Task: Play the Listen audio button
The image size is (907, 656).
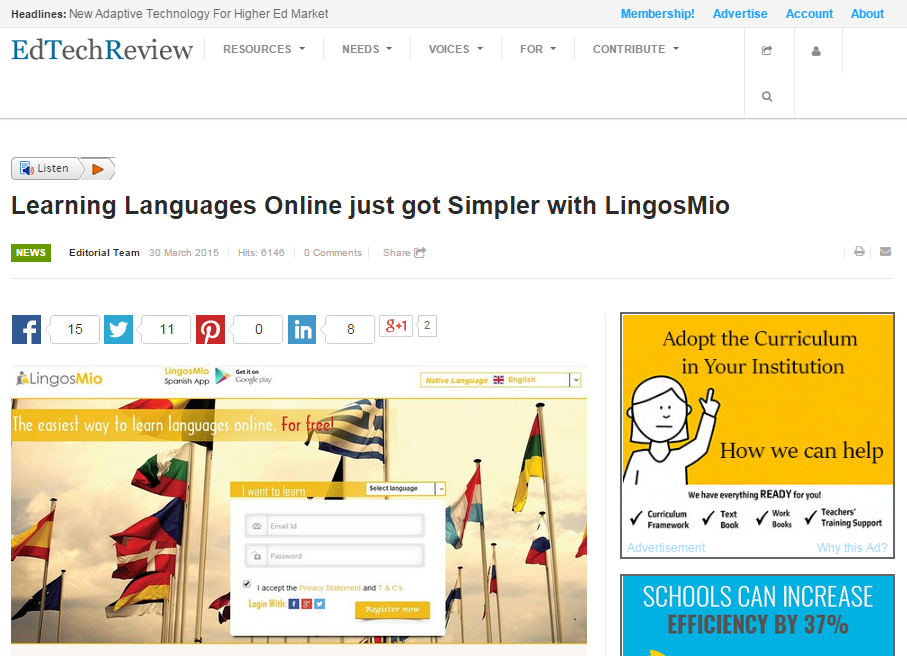Action: tap(97, 169)
